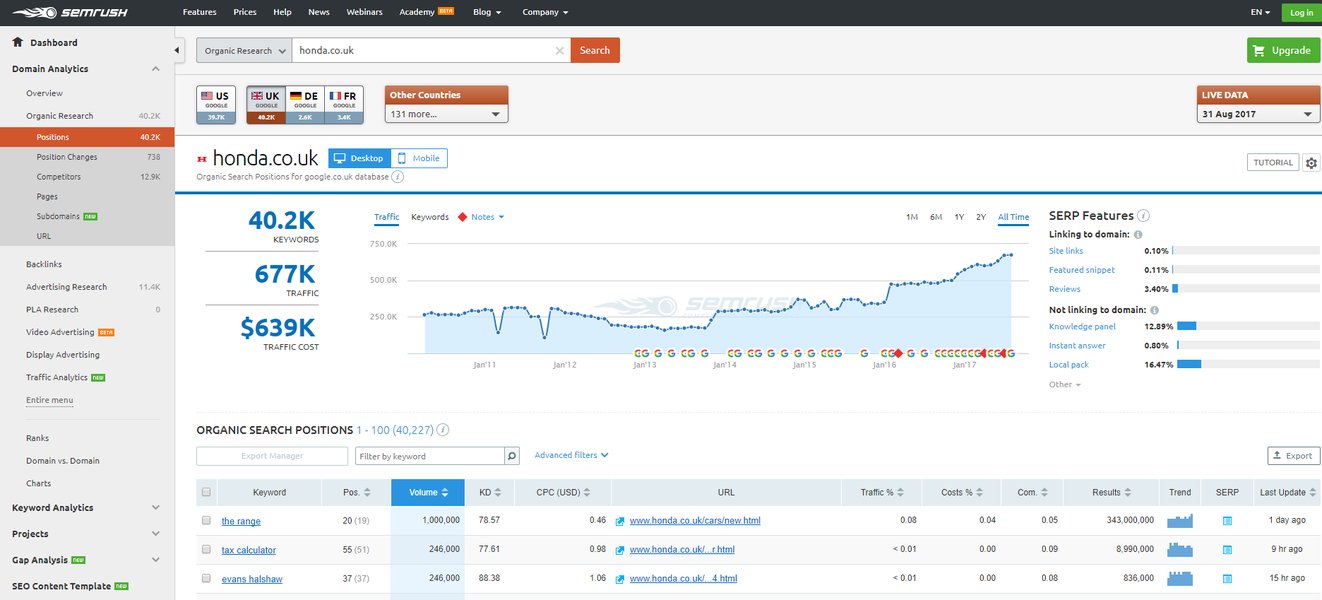The height and width of the screenshot is (600, 1322).
Task: Show the Keywords chart tab
Action: click(430, 217)
